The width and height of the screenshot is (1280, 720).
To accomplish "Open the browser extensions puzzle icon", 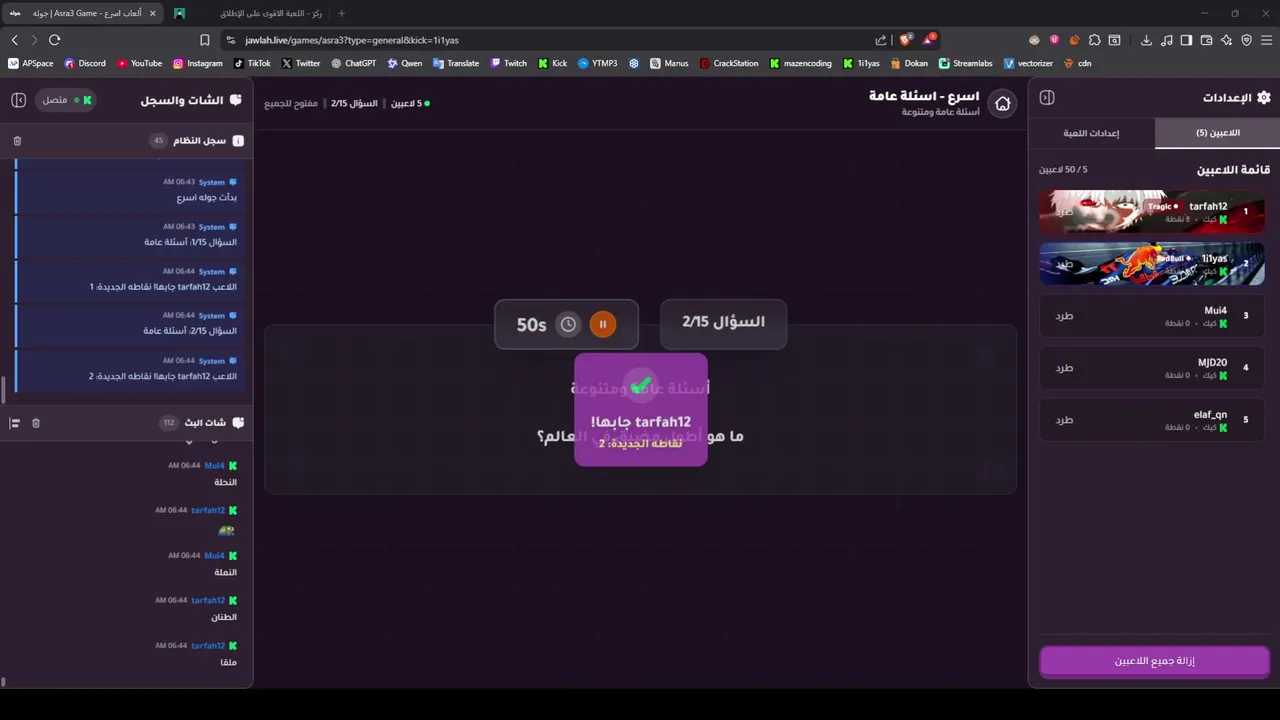I will pos(1095,40).
